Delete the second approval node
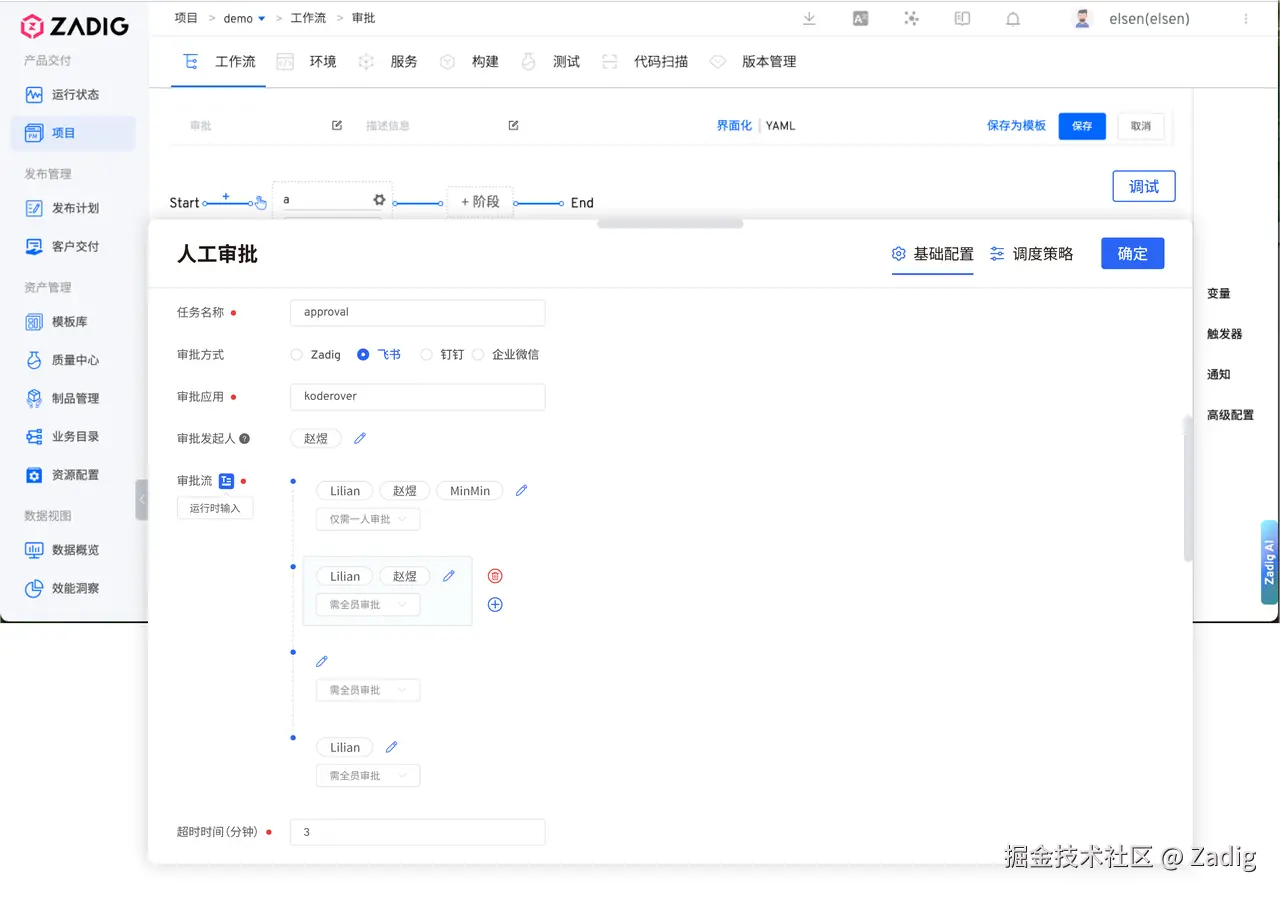 tap(495, 576)
